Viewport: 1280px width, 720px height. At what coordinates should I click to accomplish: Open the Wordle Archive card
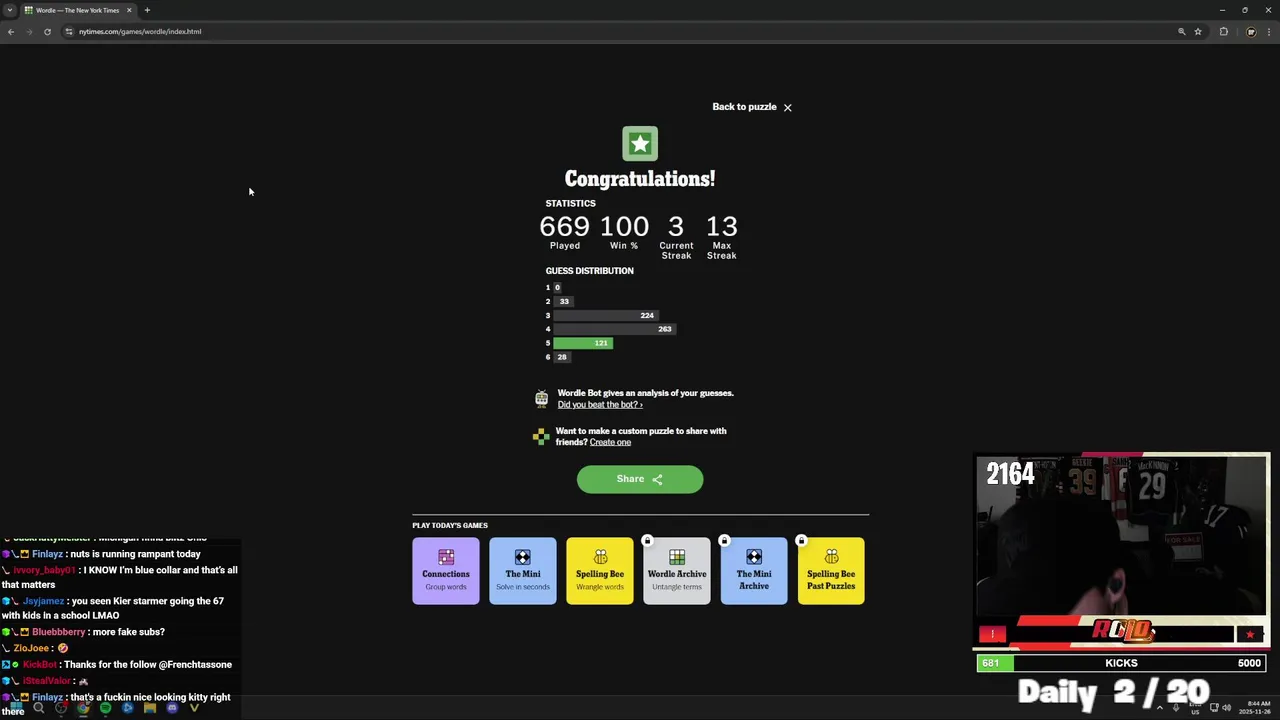click(x=677, y=571)
